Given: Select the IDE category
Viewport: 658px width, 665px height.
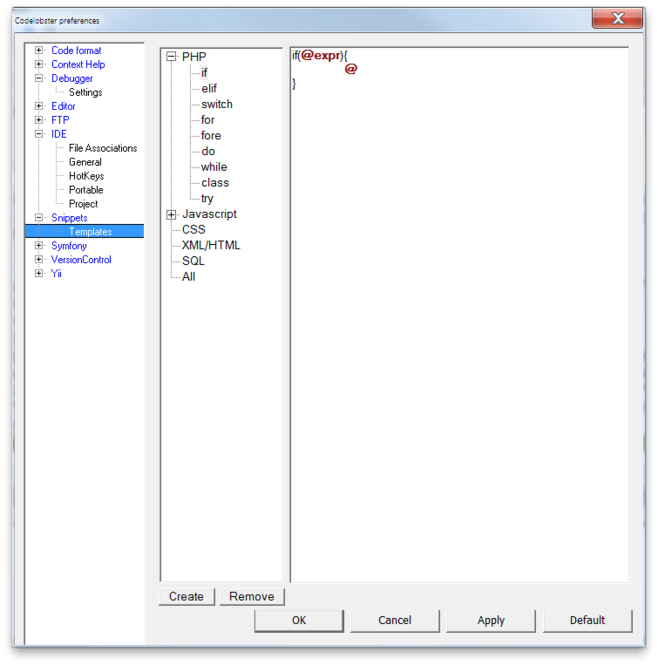Looking at the screenshot, I should coord(59,134).
